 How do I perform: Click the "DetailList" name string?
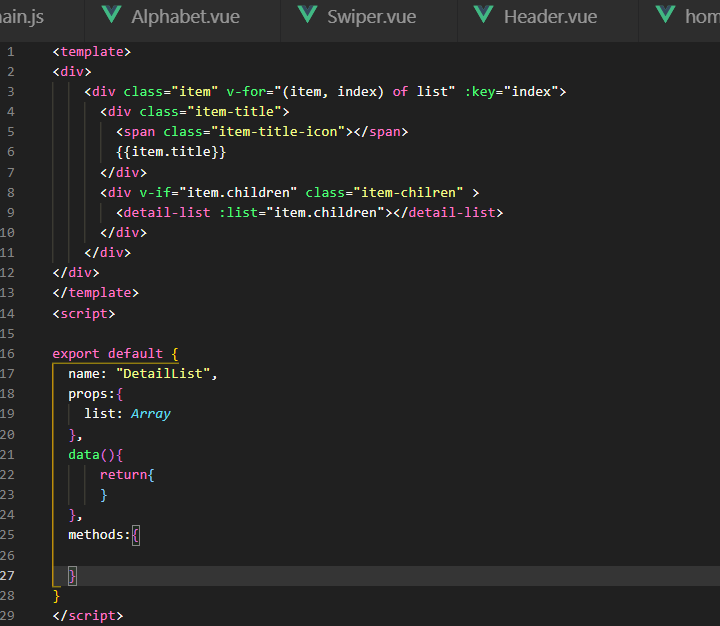click(163, 373)
